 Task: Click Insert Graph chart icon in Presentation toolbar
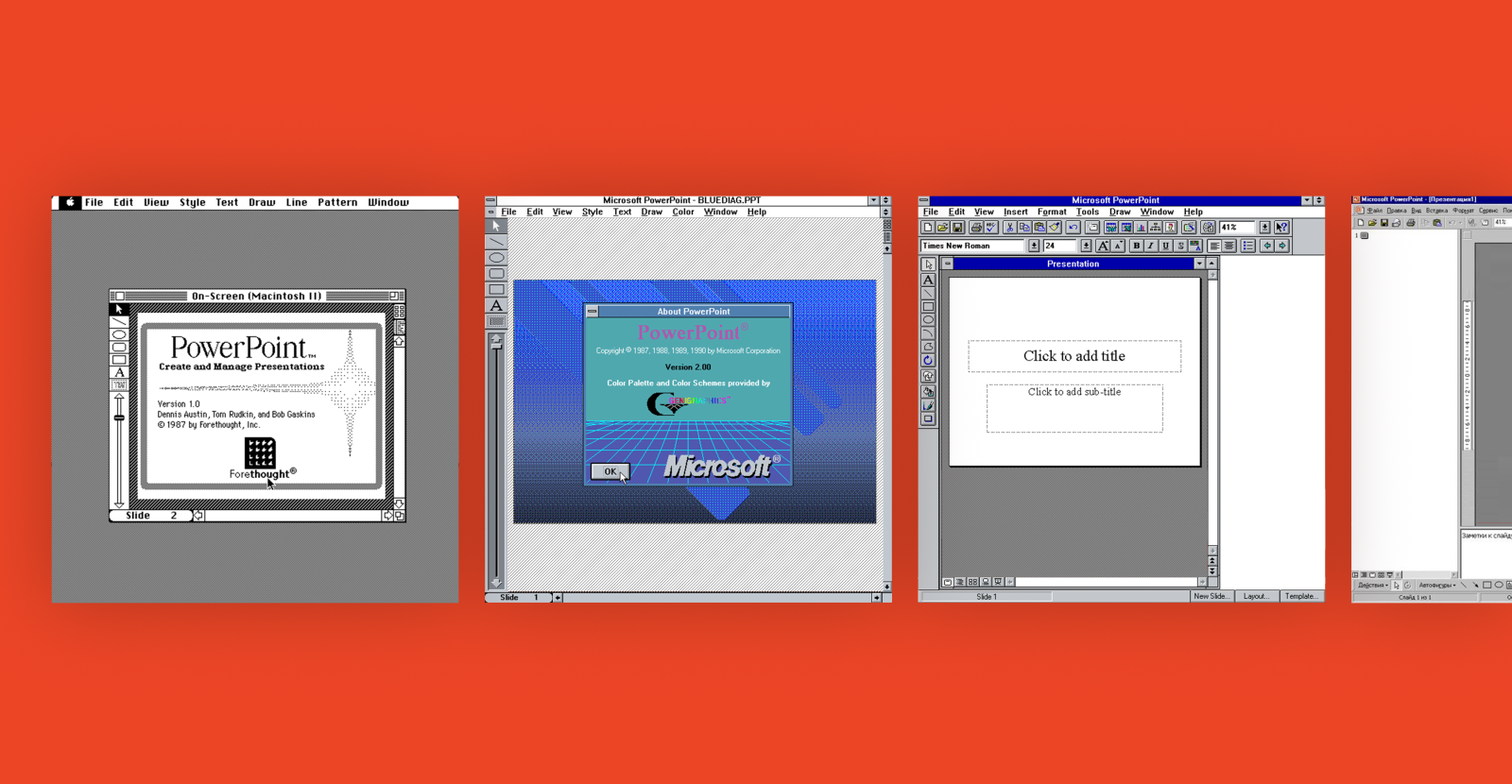(1141, 228)
